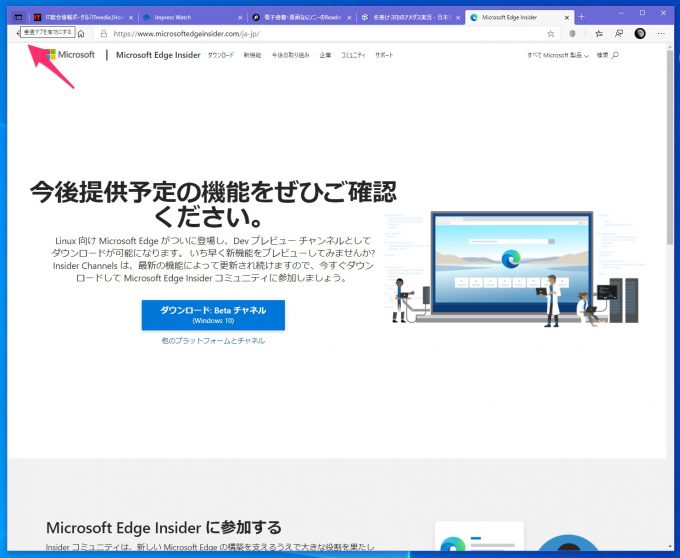Screen dimensions: 680x558
Task: Open the Microsoft Edge Insider home link
Action: coord(158,55)
